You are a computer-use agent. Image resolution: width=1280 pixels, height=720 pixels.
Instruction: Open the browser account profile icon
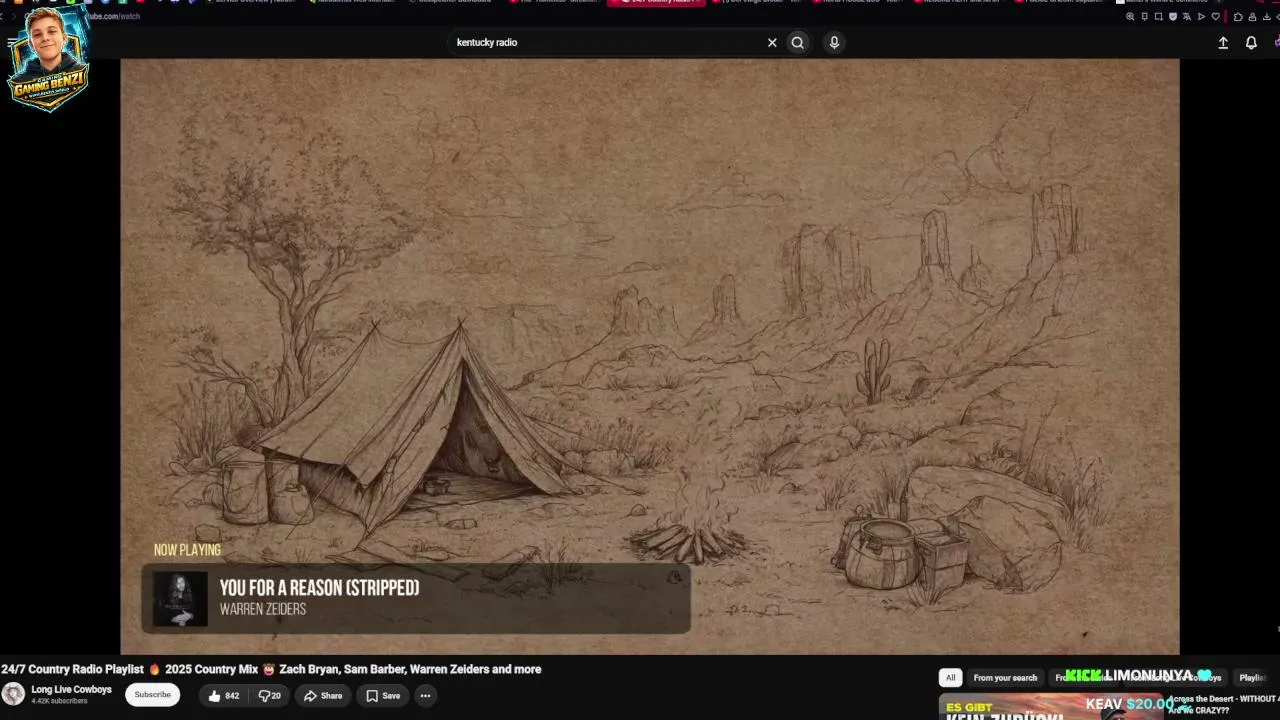pyautogui.click(x=1252, y=16)
